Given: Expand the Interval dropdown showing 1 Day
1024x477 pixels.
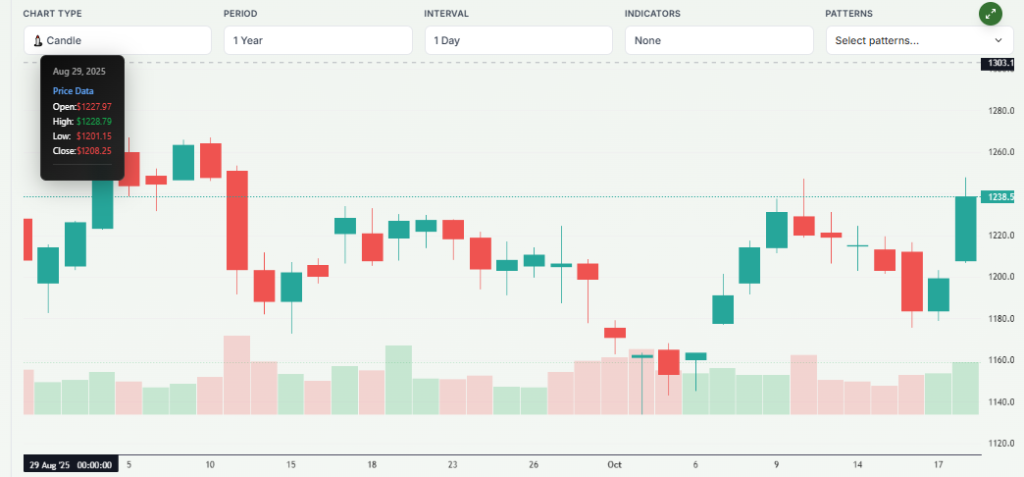Looking at the screenshot, I should [518, 41].
